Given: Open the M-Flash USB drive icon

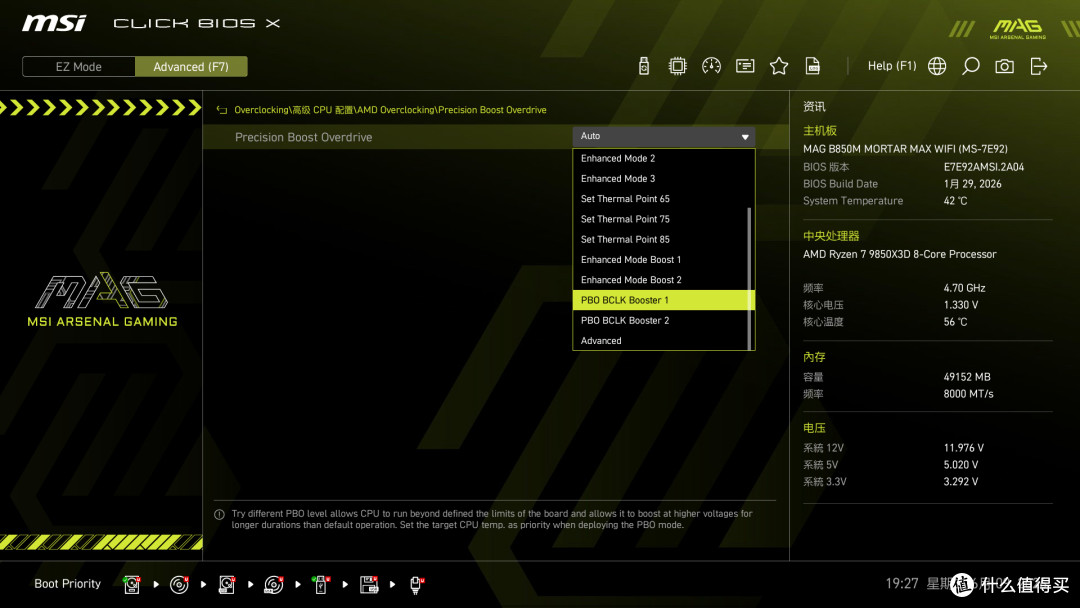Looking at the screenshot, I should (644, 66).
